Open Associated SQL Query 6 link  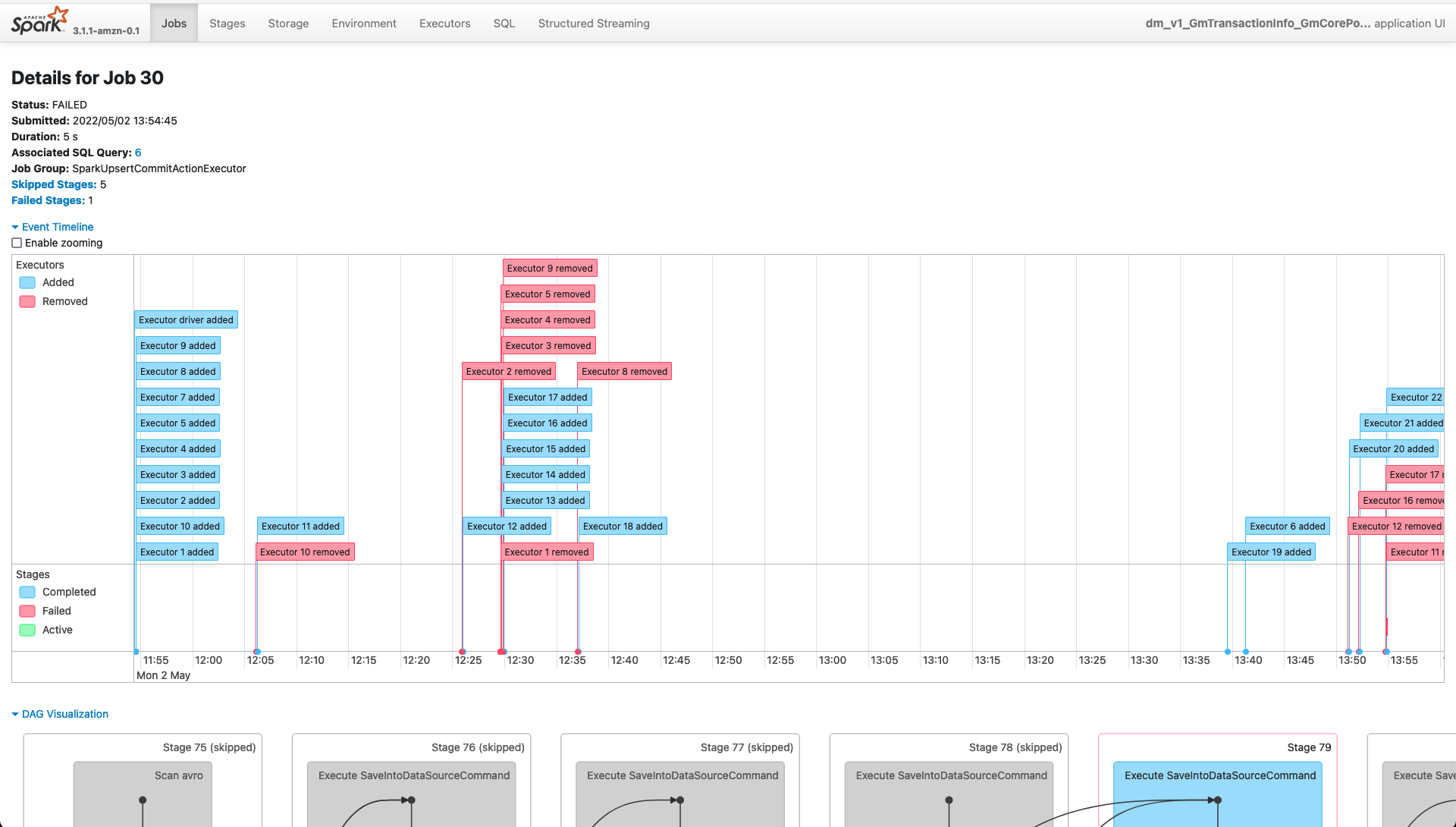(x=138, y=153)
